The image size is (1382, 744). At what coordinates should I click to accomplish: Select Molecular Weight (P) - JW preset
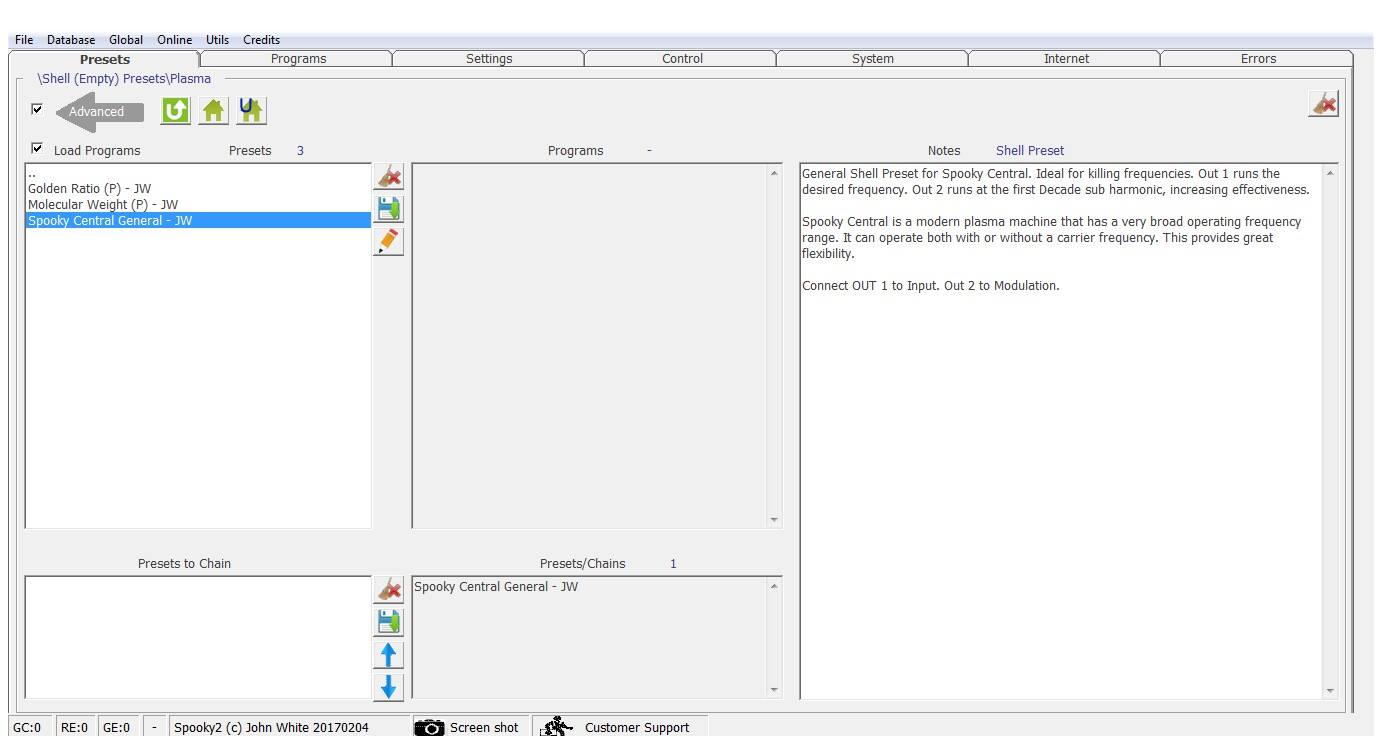pos(198,204)
